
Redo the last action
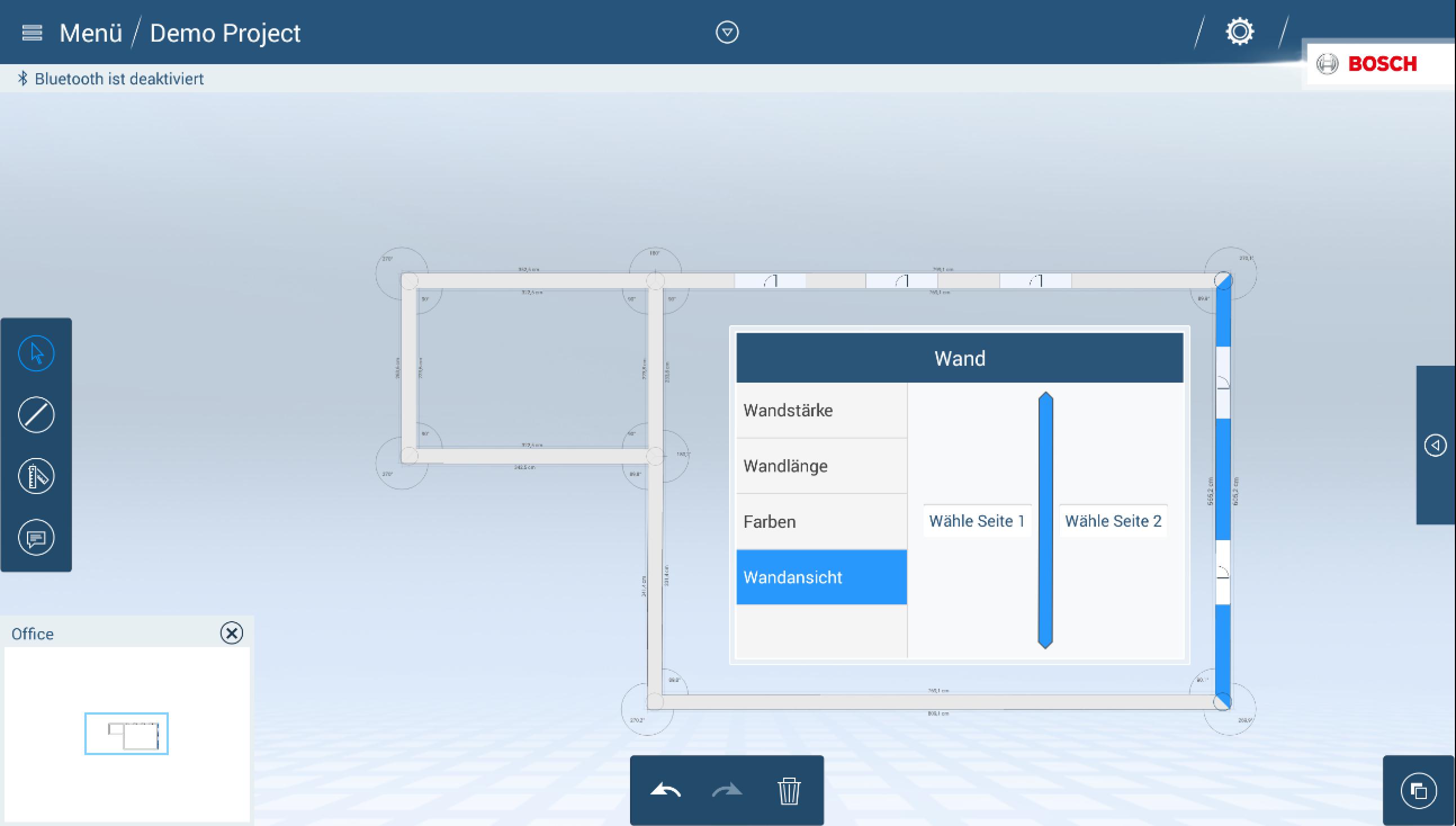(x=727, y=789)
